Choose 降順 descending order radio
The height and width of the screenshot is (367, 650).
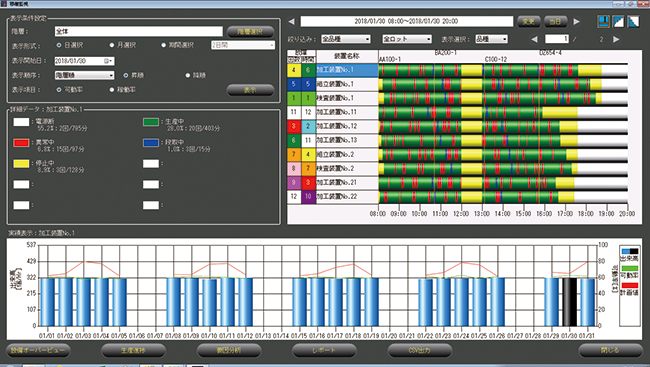188,75
